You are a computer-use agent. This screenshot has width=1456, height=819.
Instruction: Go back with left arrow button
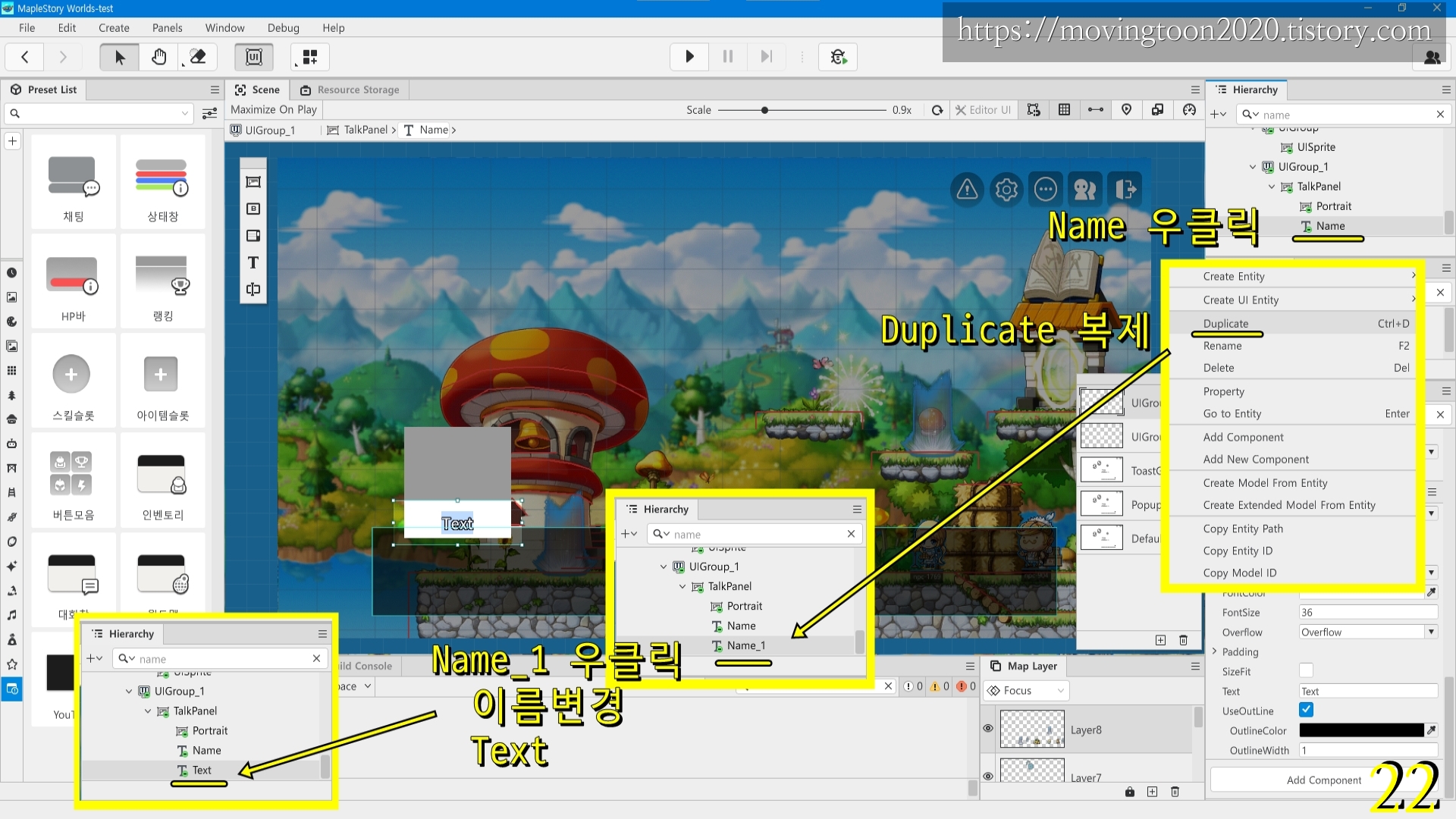[25, 57]
